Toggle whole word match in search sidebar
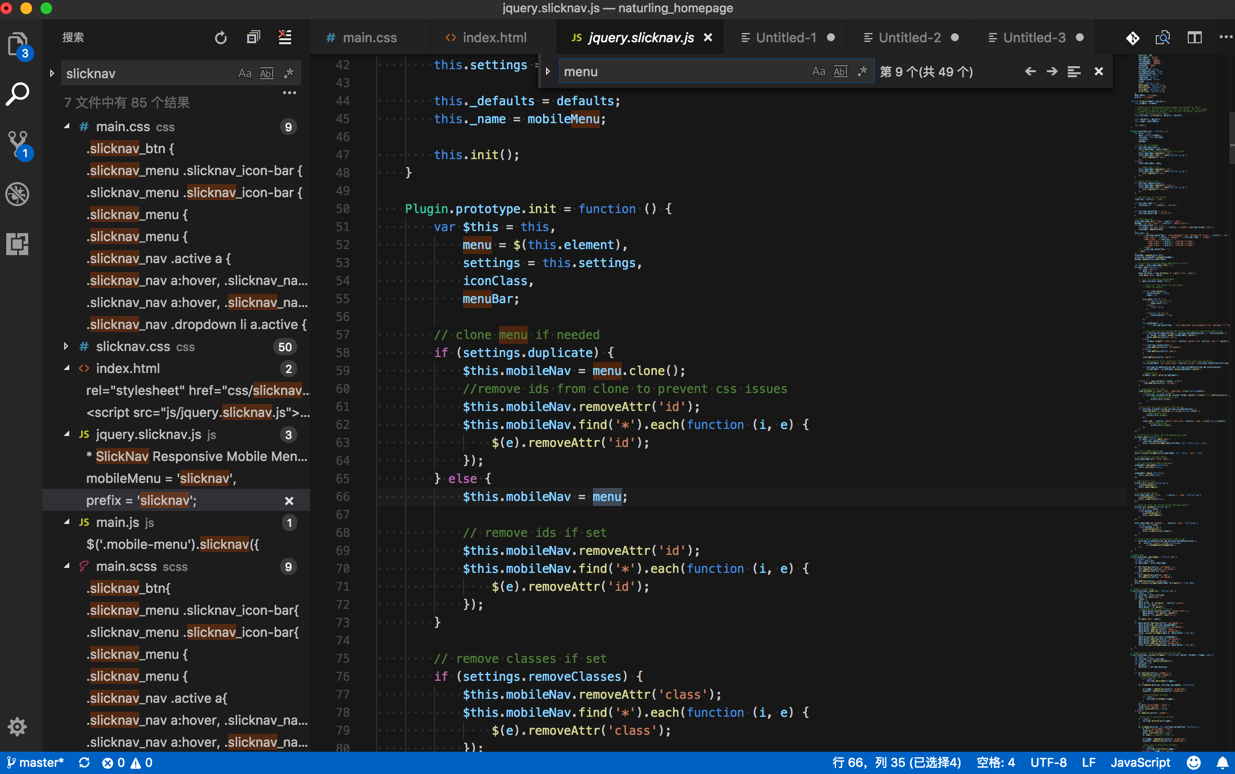 tap(267, 74)
